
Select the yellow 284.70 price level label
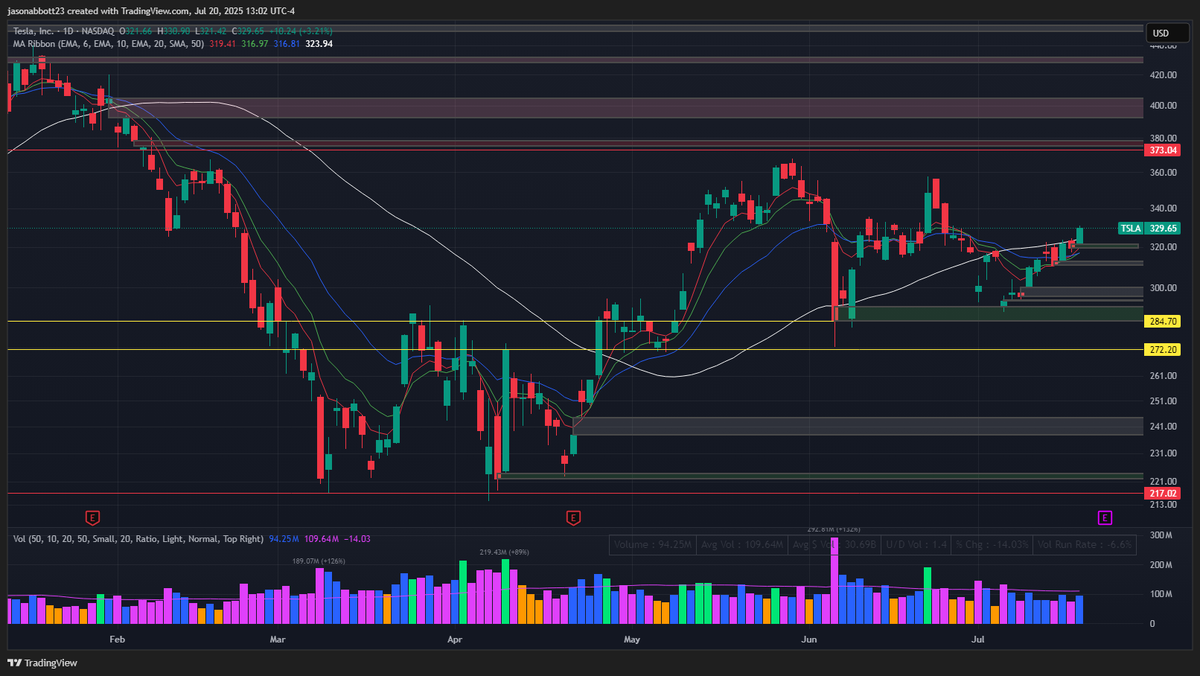1162,322
